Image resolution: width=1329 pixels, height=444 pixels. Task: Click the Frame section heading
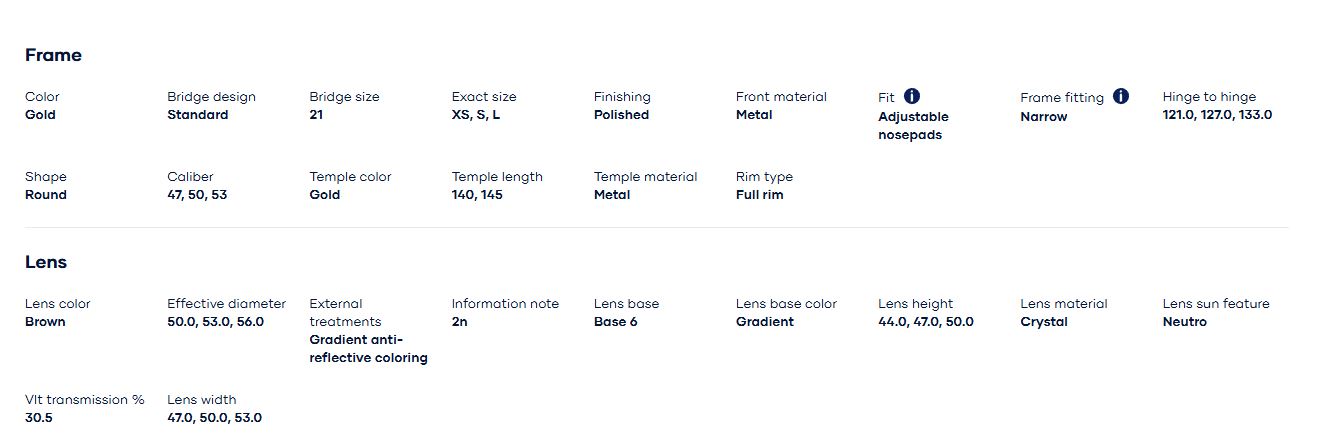(53, 55)
